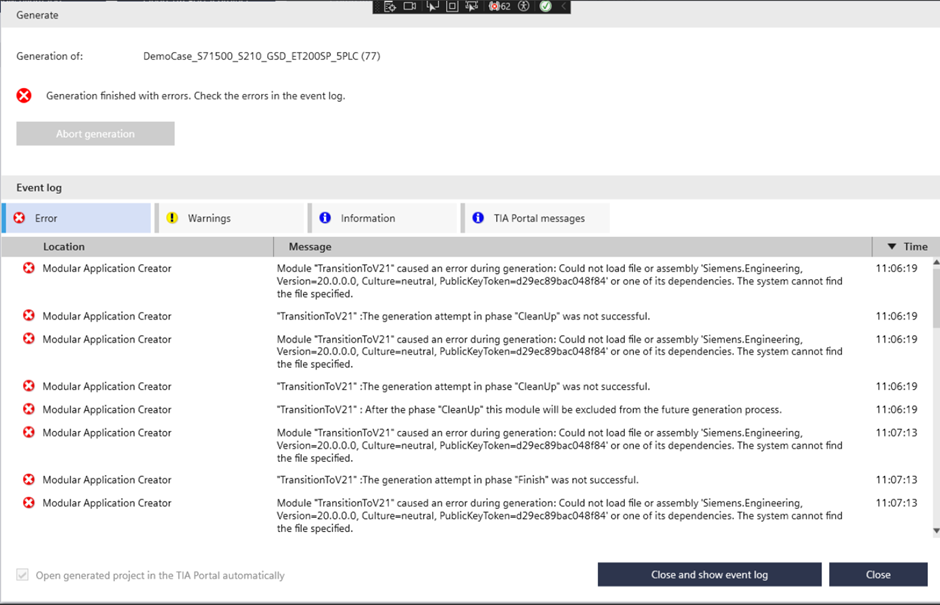Click the Abort generation button
The height and width of the screenshot is (605, 940).
pyautogui.click(x=95, y=134)
